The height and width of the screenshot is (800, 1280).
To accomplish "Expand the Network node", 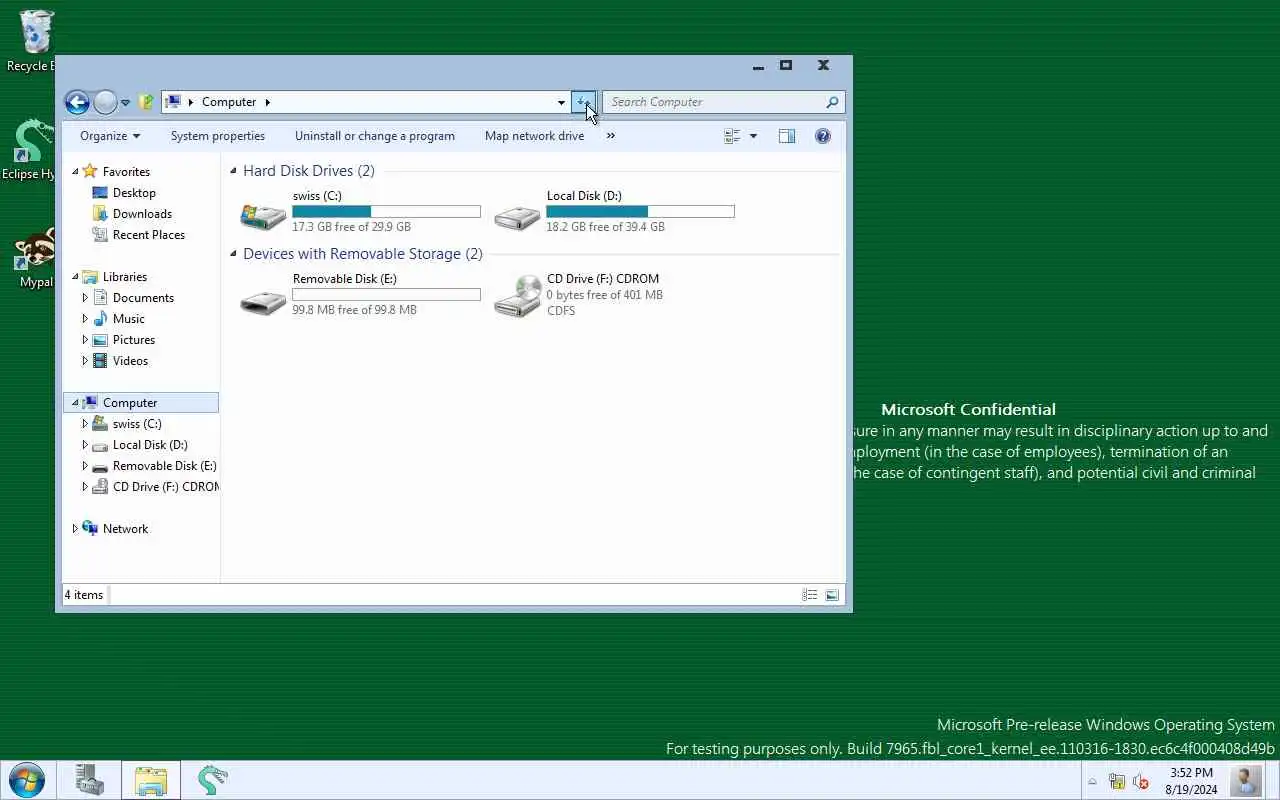I will tap(74, 529).
